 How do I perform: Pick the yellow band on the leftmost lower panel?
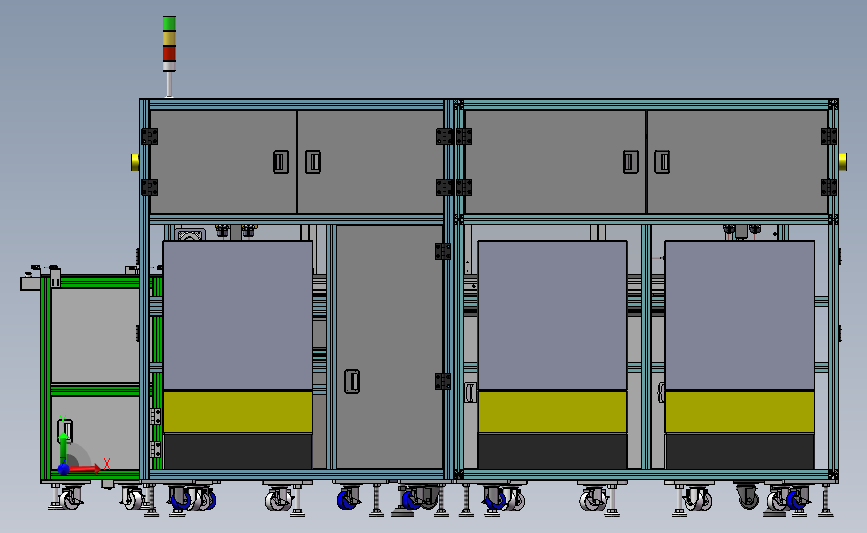click(x=238, y=412)
